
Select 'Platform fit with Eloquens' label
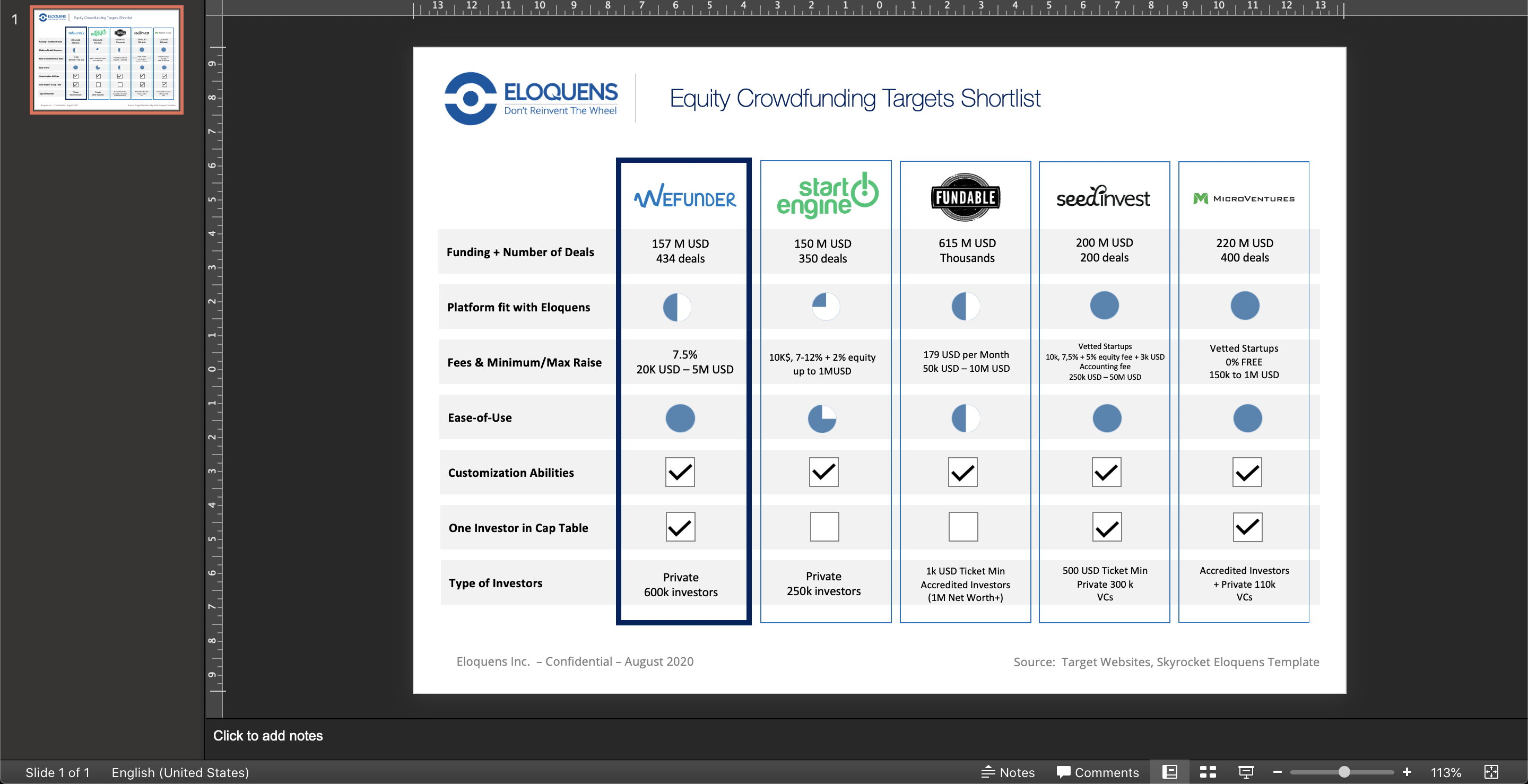point(518,307)
